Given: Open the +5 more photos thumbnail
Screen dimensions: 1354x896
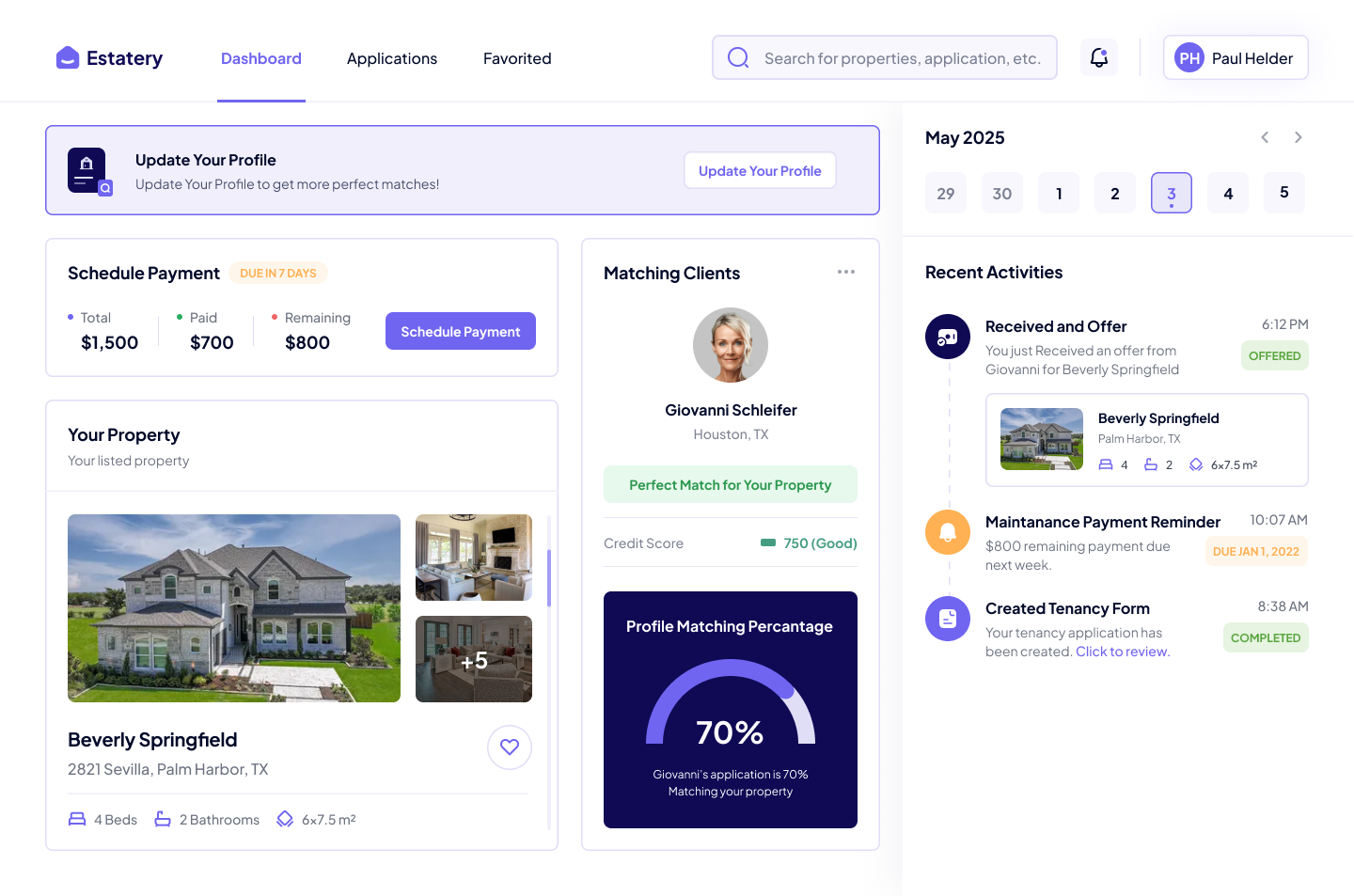Looking at the screenshot, I should pos(474,659).
